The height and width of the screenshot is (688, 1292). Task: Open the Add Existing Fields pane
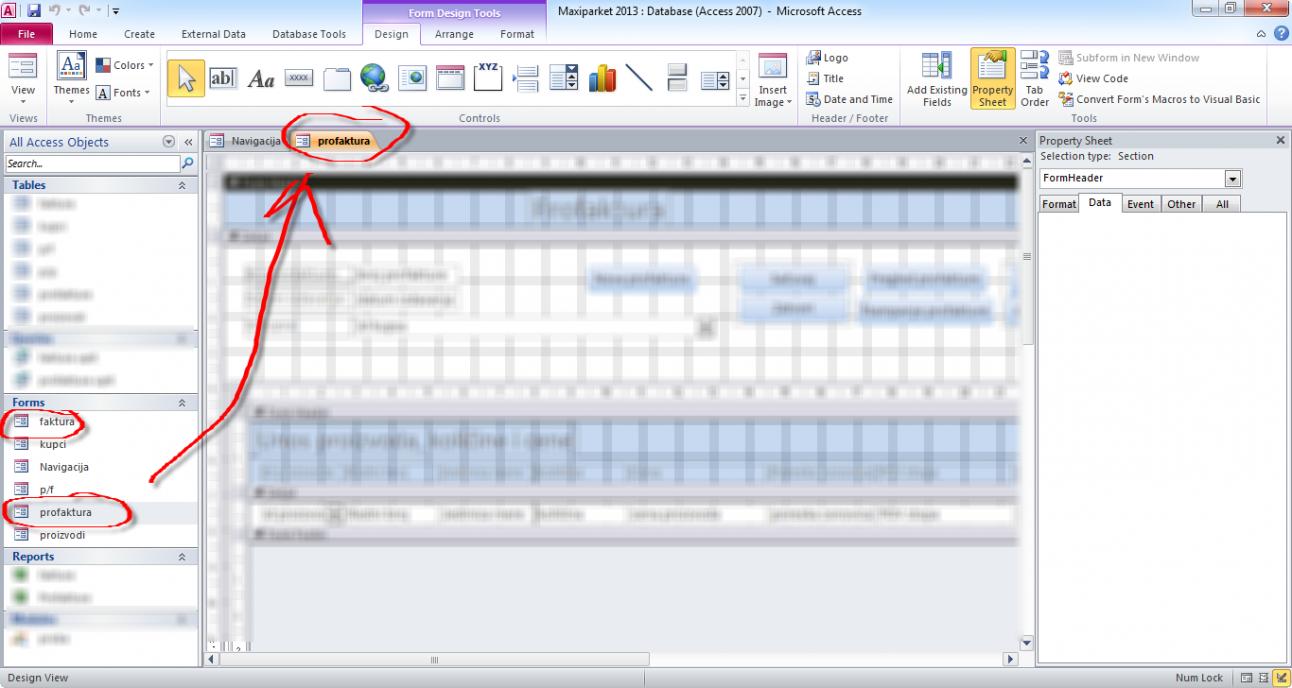[x=937, y=80]
